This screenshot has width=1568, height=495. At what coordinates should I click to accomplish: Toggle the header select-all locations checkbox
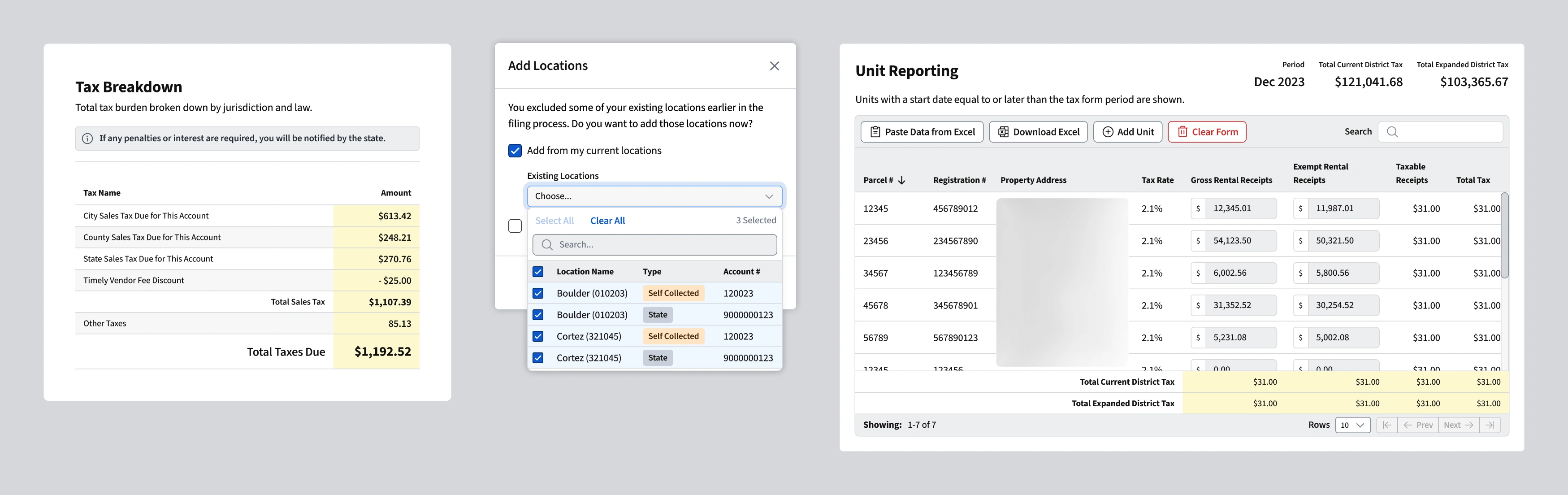(538, 272)
